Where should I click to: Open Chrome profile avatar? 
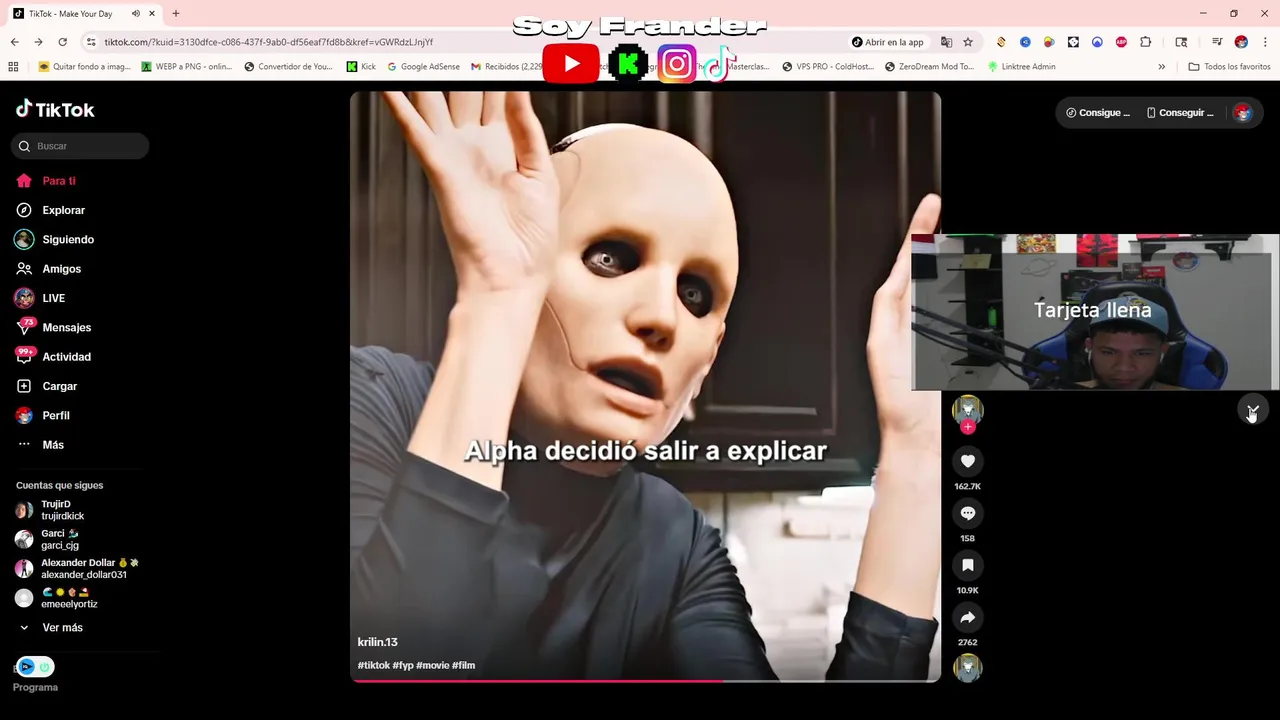coord(1241,42)
